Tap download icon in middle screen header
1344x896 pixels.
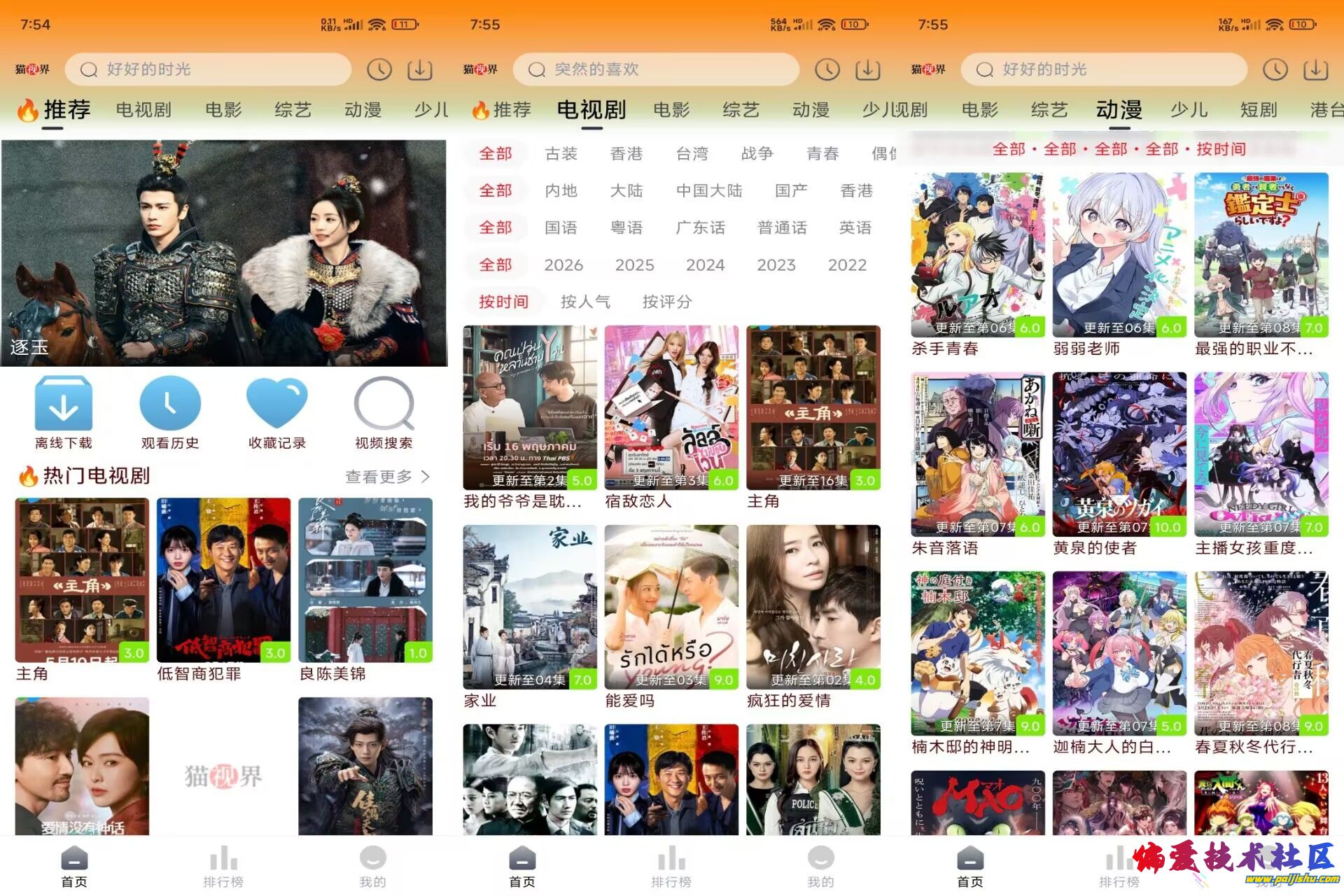point(868,69)
